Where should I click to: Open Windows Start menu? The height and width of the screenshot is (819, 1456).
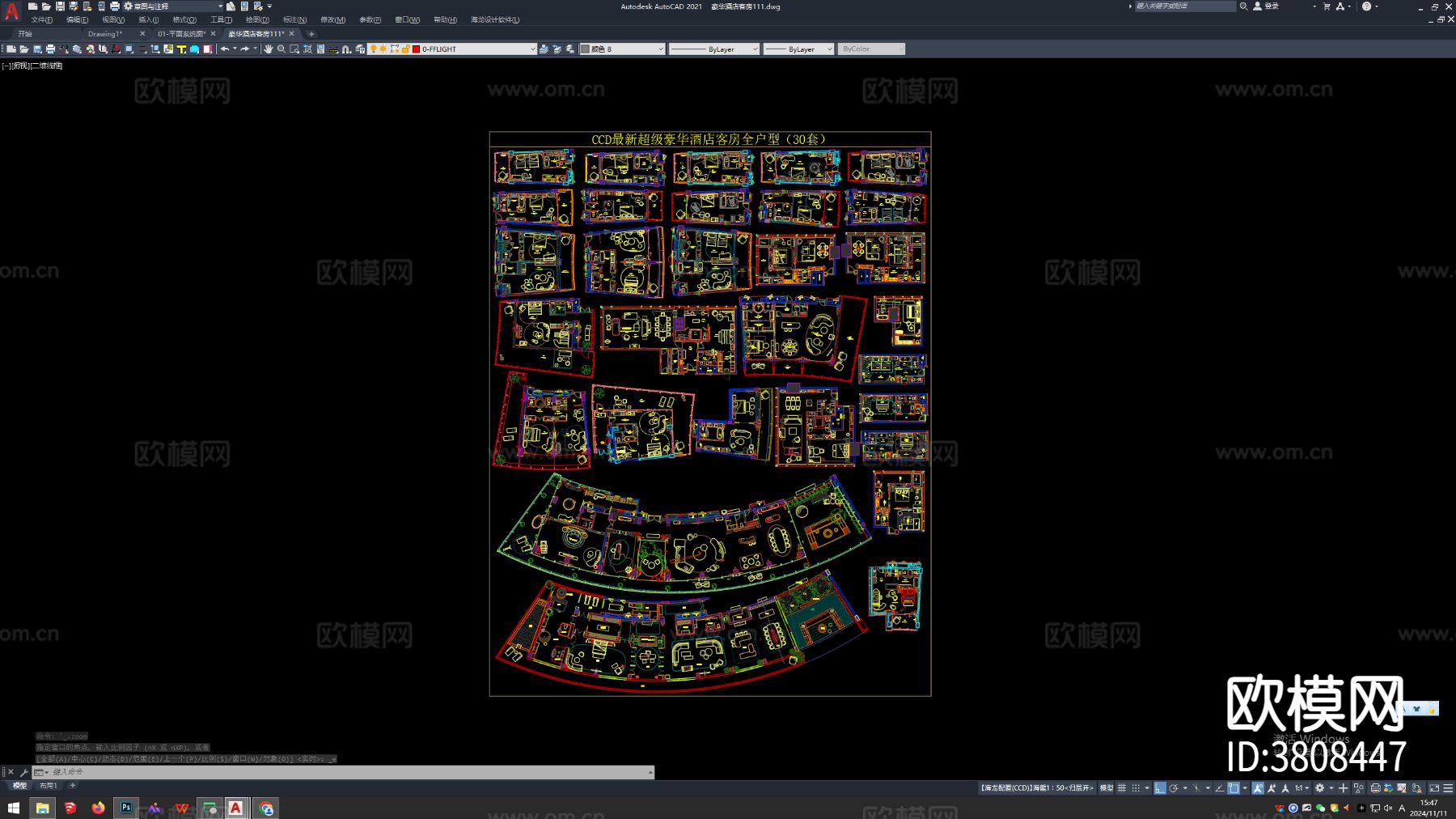click(13, 808)
